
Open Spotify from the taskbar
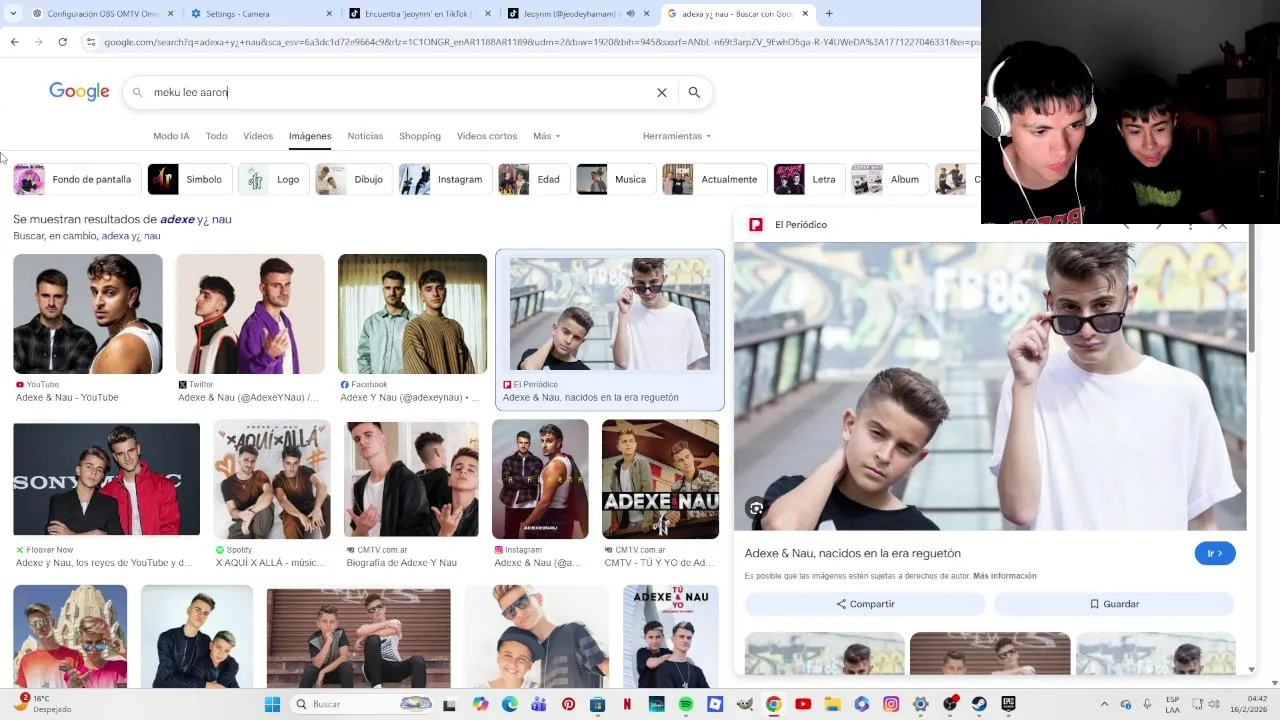686,704
